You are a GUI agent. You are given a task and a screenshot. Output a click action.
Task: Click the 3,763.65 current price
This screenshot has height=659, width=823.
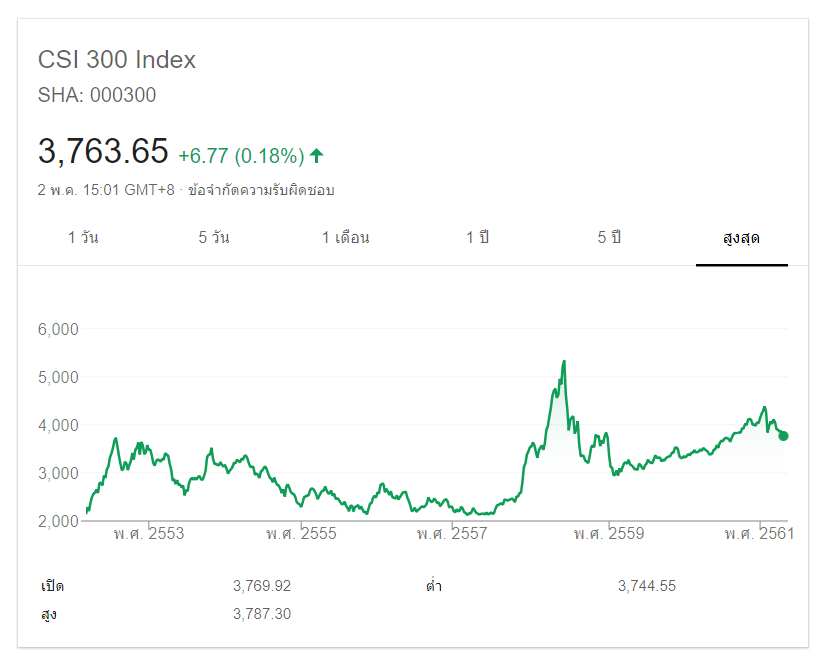(103, 152)
